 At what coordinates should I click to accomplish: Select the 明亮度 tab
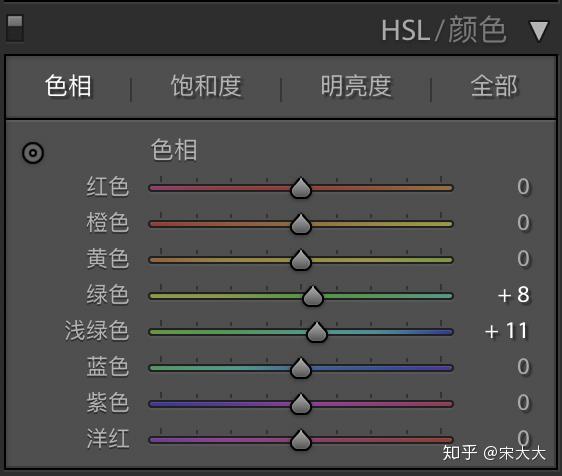click(356, 86)
